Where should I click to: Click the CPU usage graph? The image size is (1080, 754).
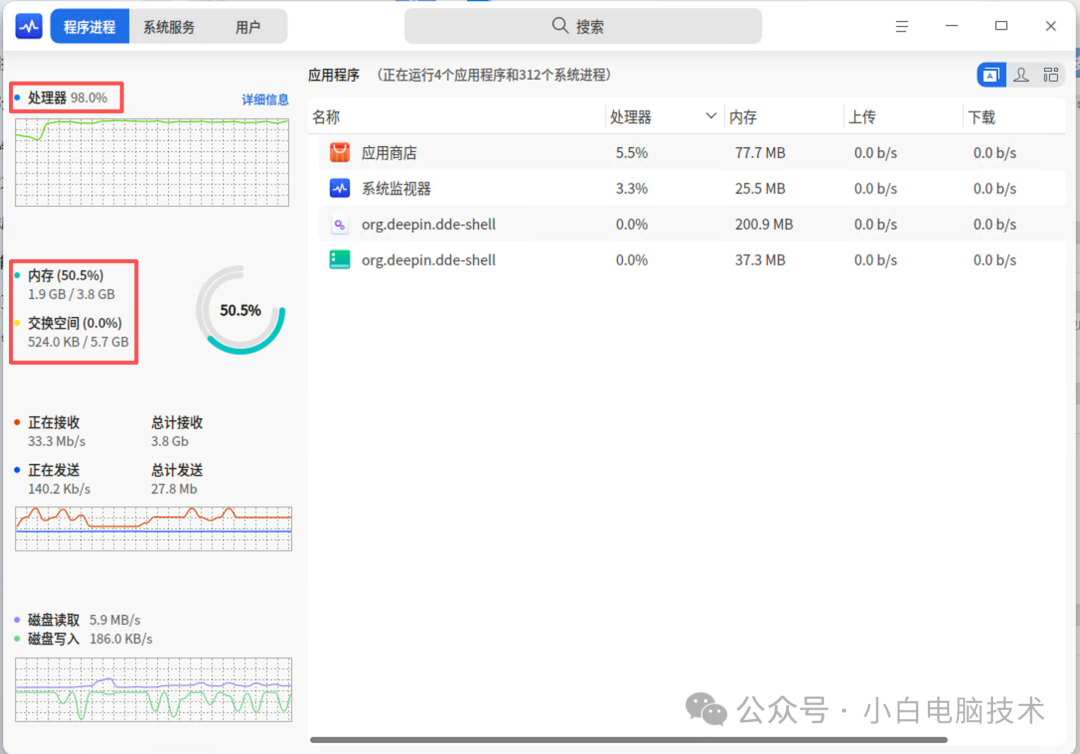coord(152,162)
